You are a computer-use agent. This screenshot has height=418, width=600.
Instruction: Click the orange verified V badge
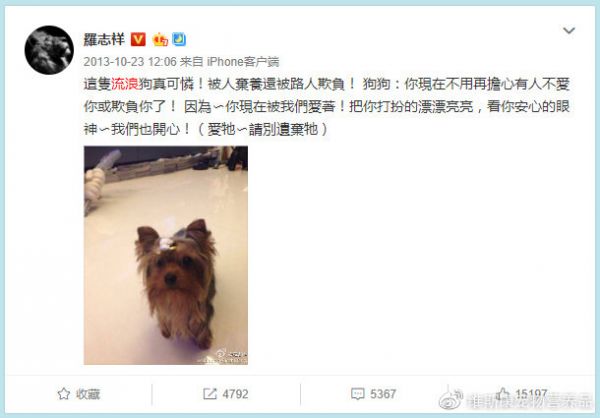(138, 39)
